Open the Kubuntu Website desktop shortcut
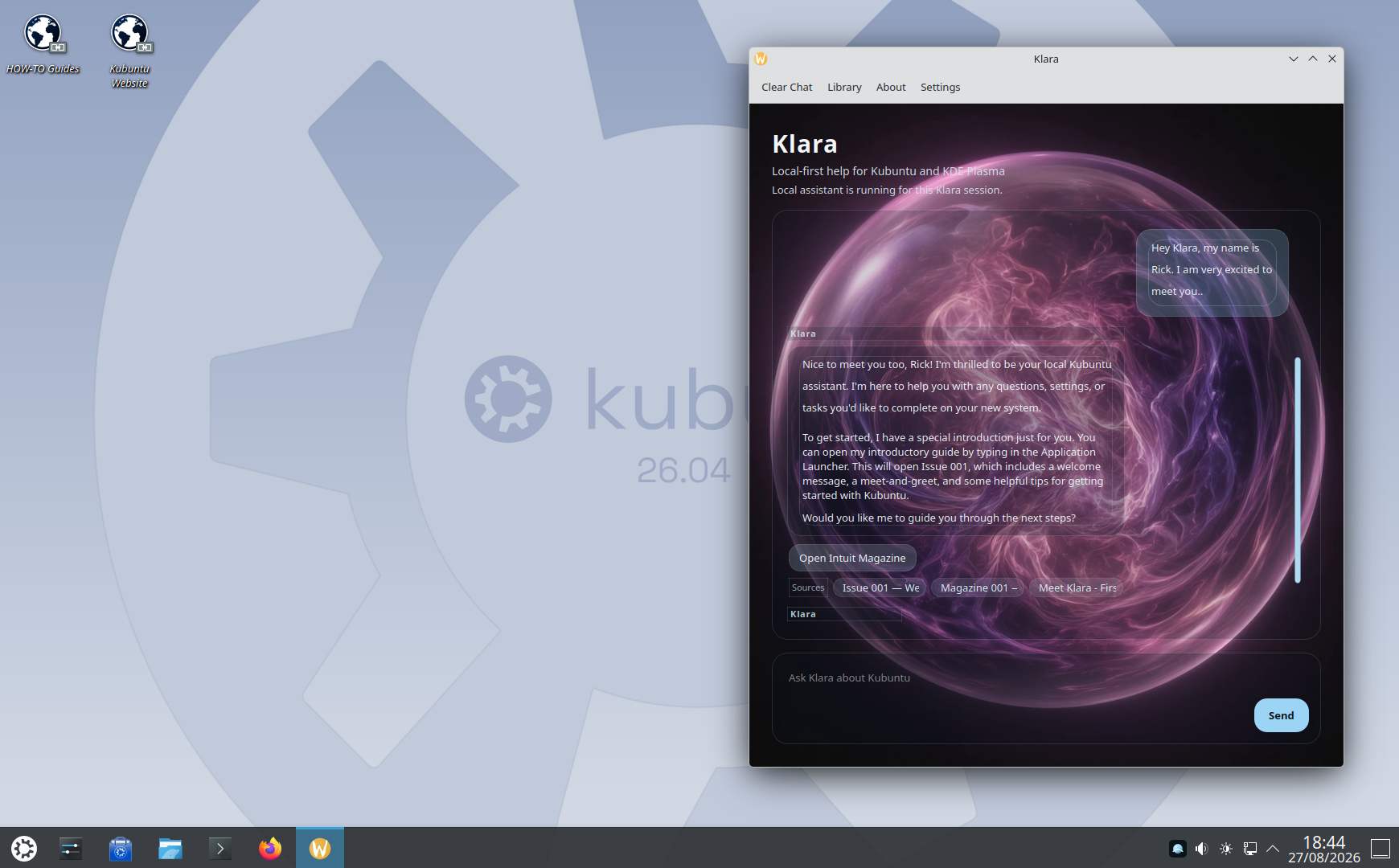Viewport: 1399px width, 868px height. click(x=129, y=51)
